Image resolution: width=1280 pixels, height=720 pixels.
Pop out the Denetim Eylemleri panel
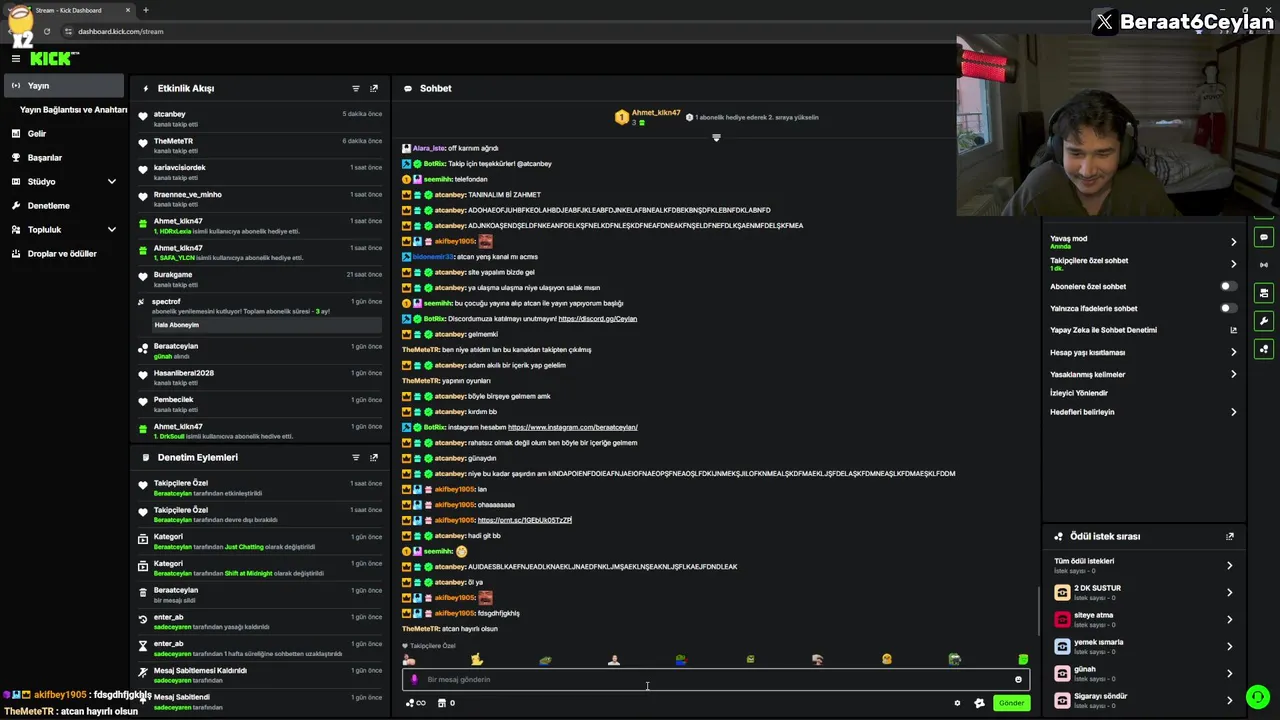click(374, 458)
